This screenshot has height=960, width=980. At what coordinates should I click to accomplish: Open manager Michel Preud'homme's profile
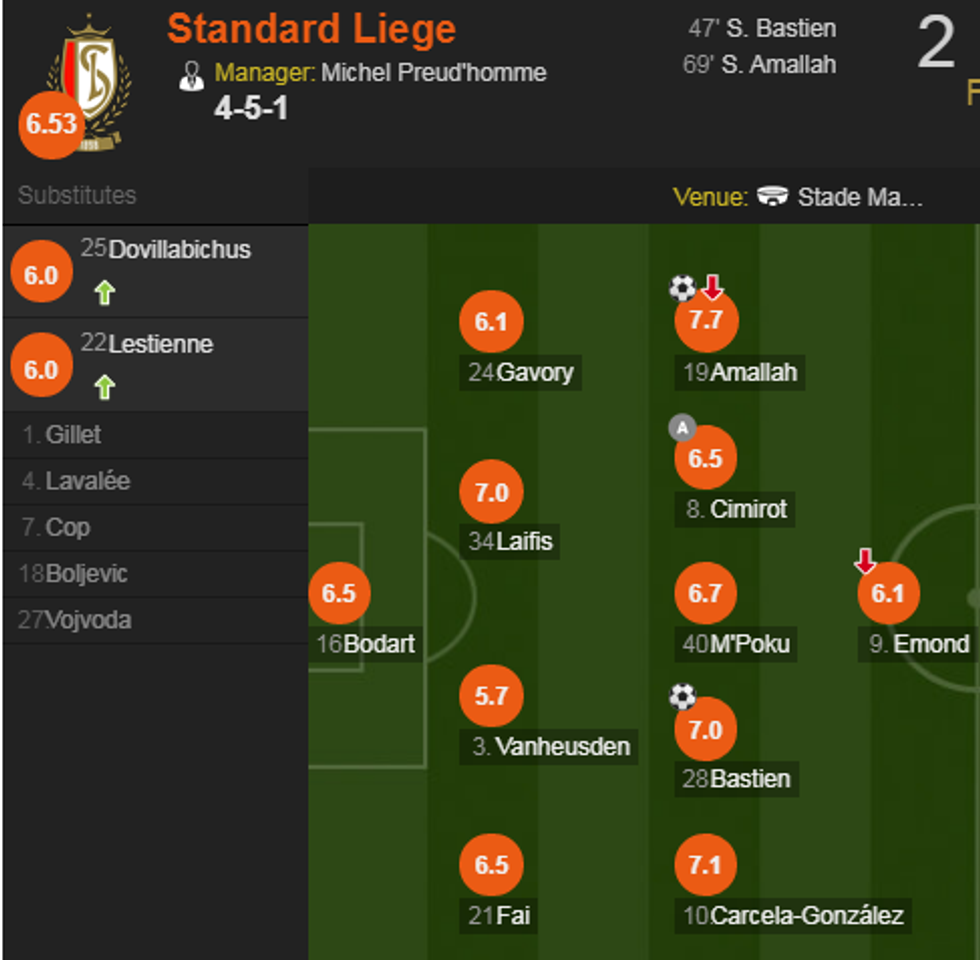434,73
